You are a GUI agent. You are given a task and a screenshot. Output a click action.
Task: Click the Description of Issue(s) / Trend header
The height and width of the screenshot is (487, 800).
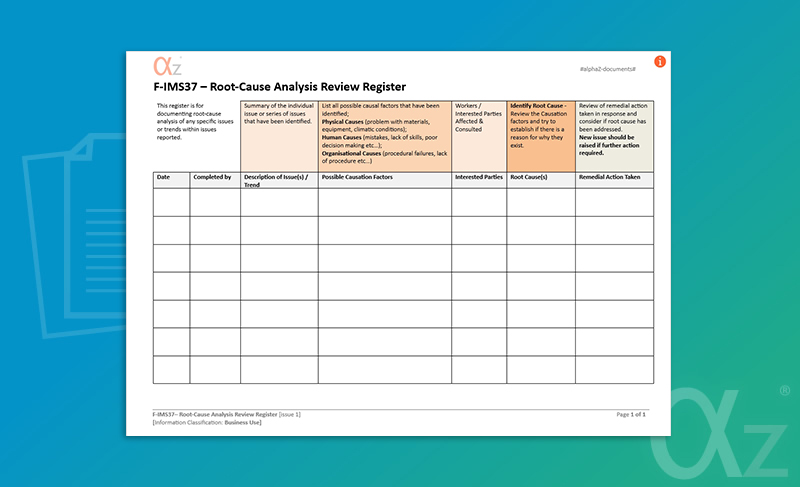278,180
